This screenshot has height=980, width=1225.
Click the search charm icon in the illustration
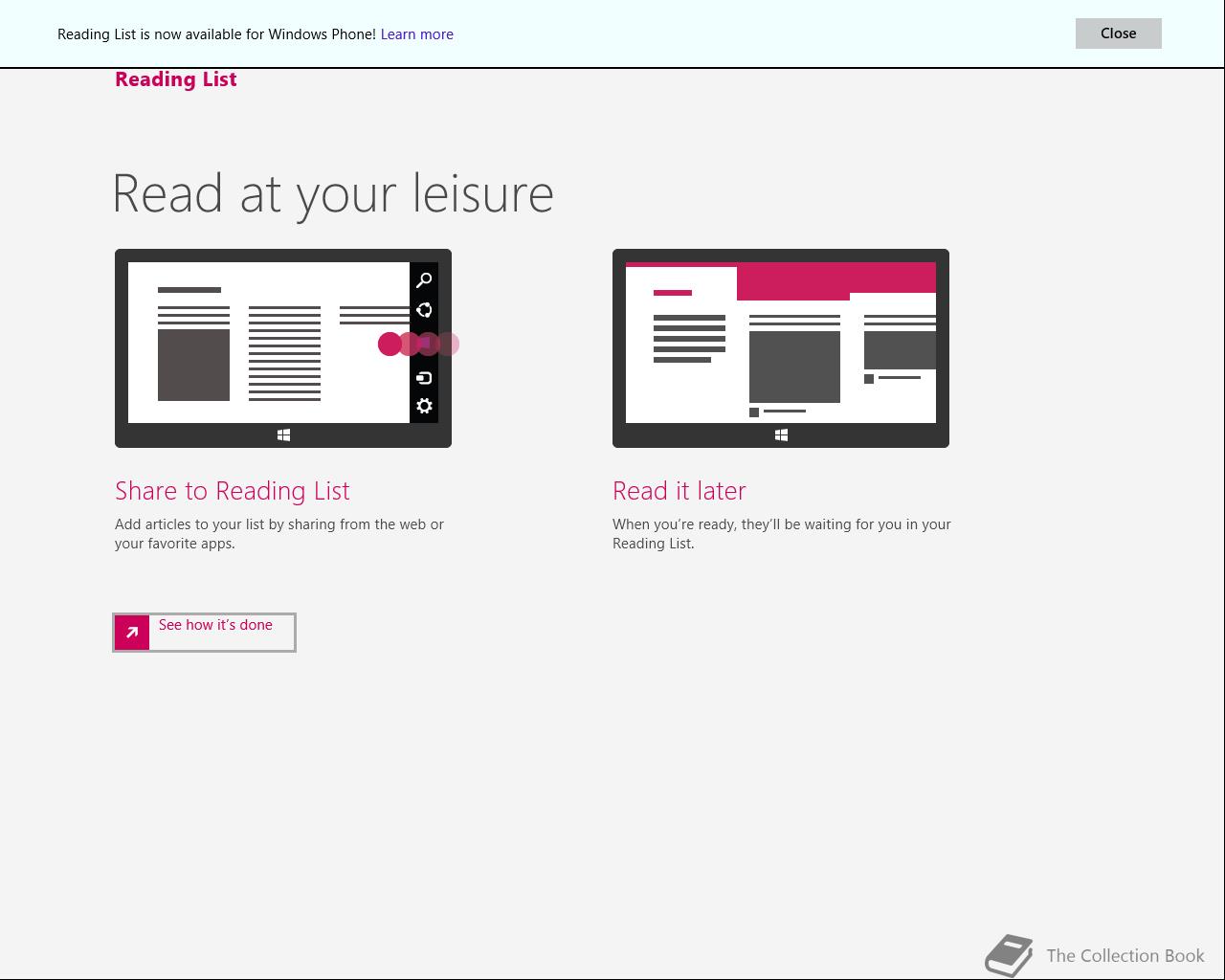tap(424, 280)
